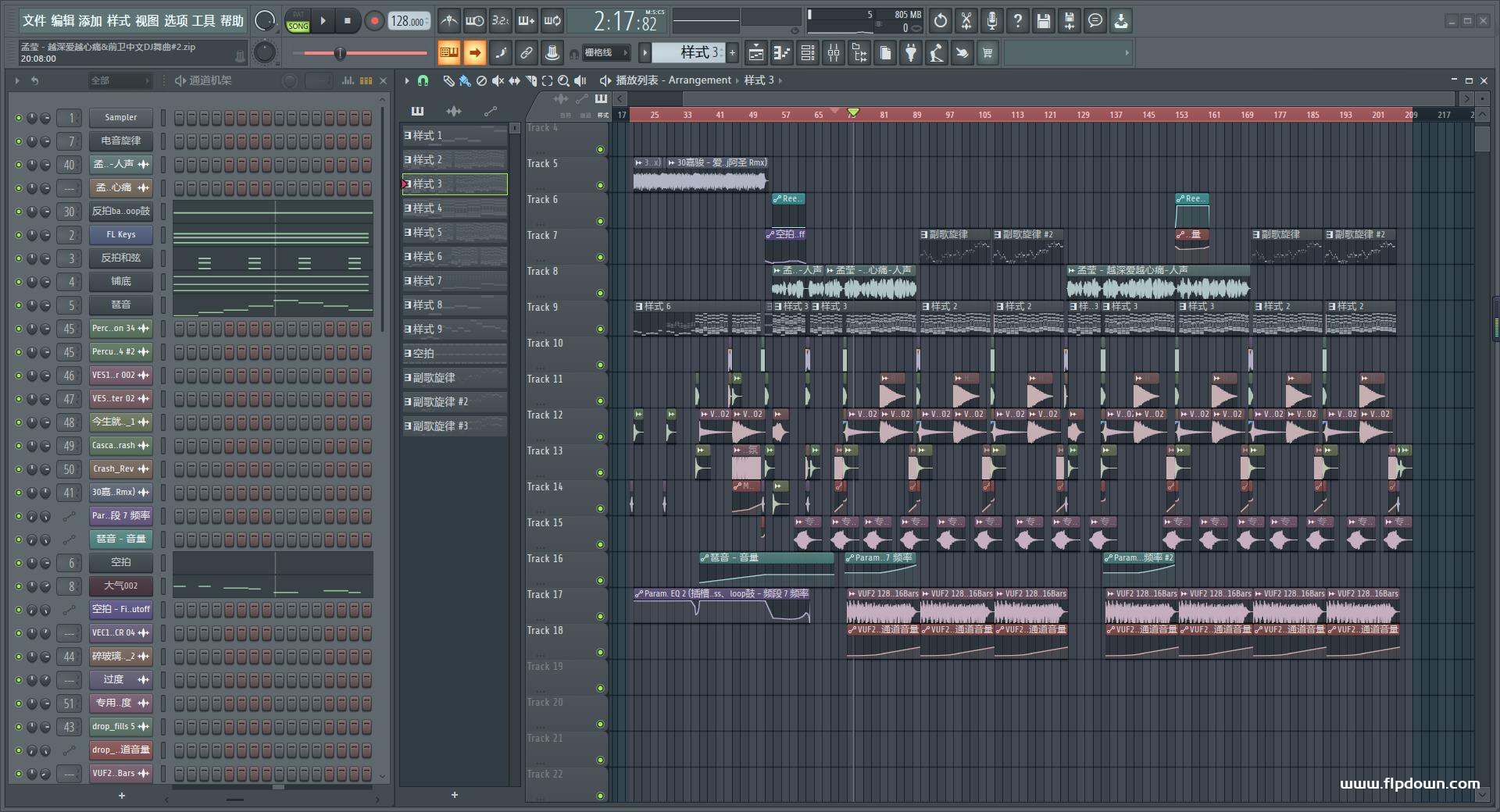Open undo history circular arrow icon
1500x812 pixels.
[941, 21]
